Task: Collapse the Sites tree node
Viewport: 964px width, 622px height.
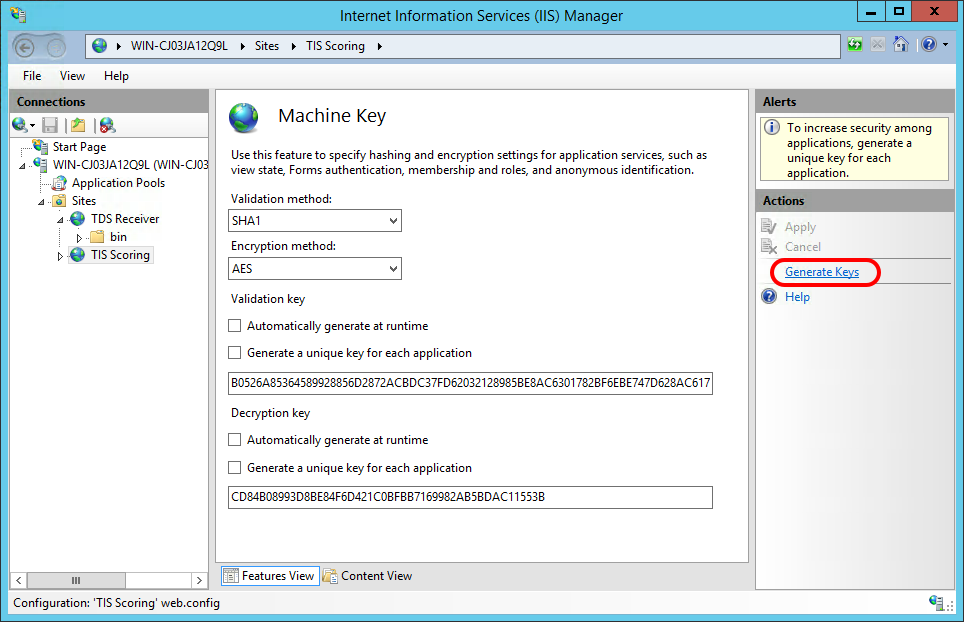Action: 42,202
